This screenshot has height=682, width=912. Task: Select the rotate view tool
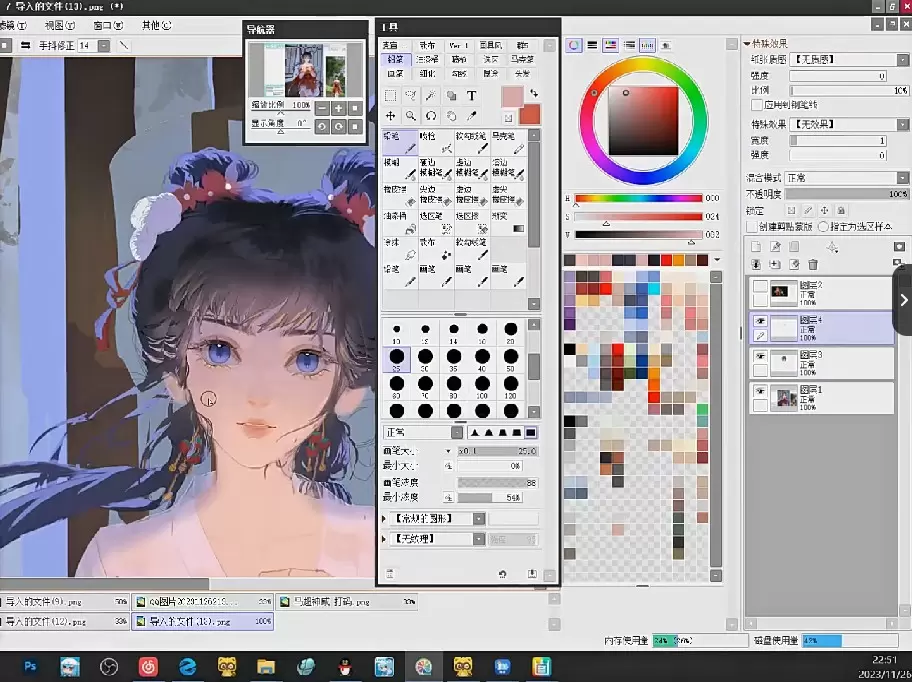(x=431, y=116)
